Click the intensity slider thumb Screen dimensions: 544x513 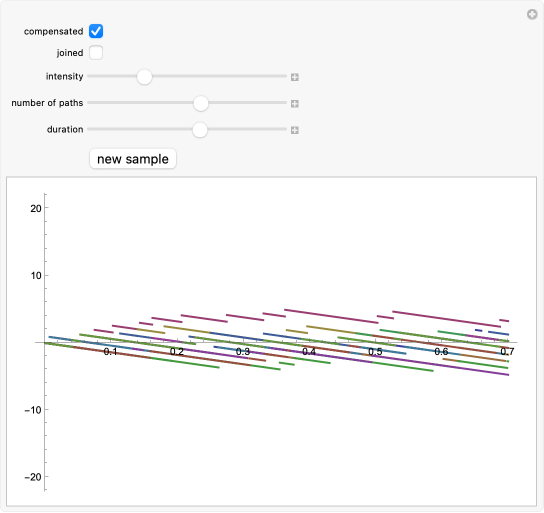pyautogui.click(x=144, y=77)
